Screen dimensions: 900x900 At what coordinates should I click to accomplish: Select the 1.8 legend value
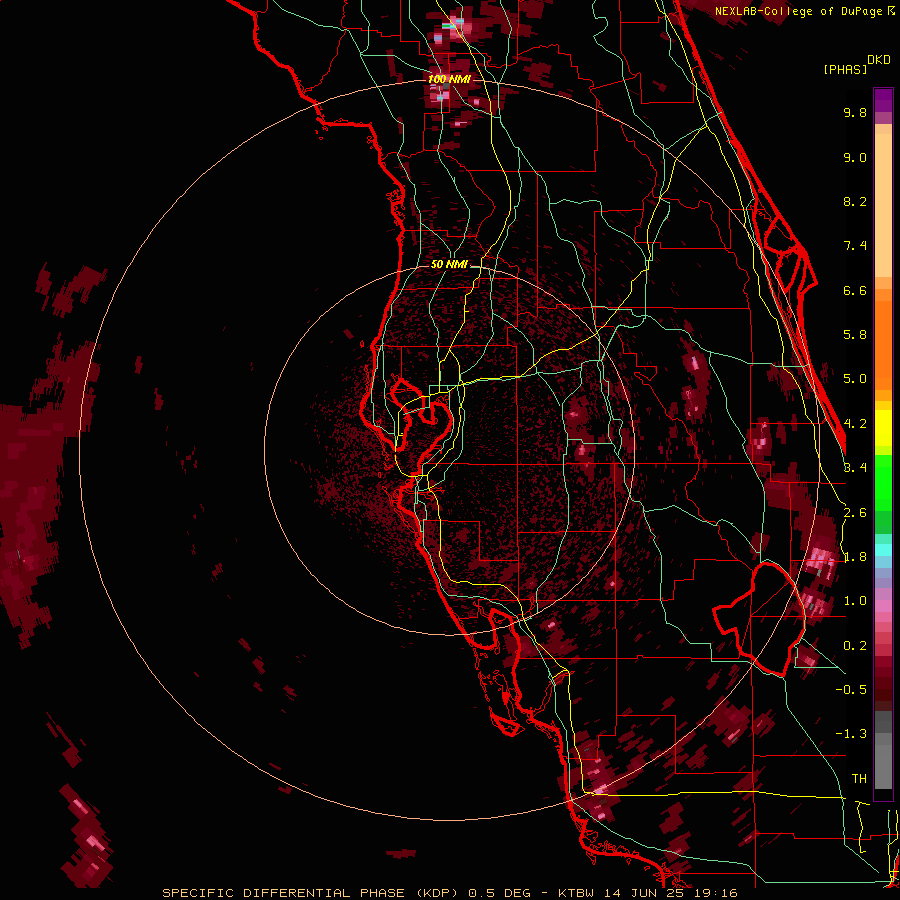tap(855, 557)
